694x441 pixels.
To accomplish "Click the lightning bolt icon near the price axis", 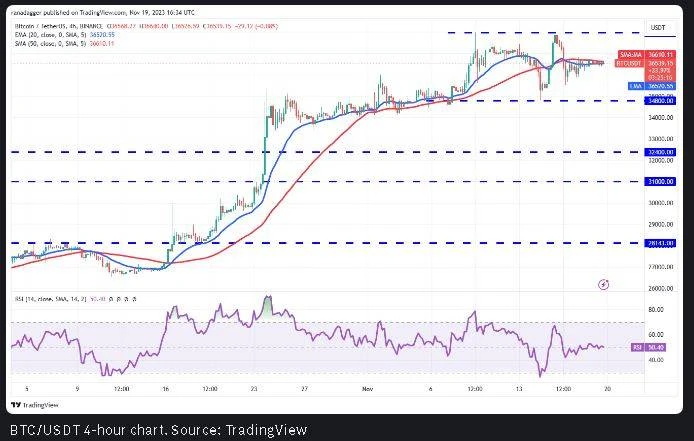I will point(603,284).
